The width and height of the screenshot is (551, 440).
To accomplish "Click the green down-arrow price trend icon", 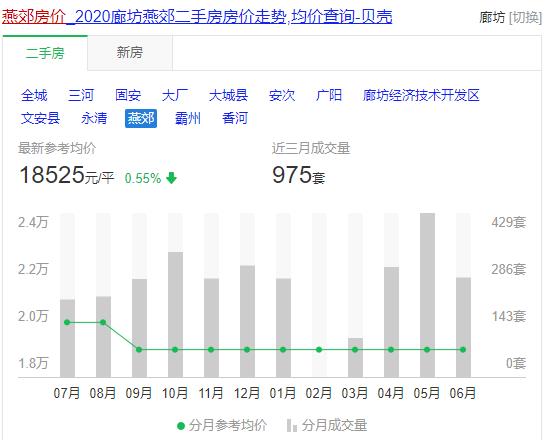I will click(x=171, y=178).
